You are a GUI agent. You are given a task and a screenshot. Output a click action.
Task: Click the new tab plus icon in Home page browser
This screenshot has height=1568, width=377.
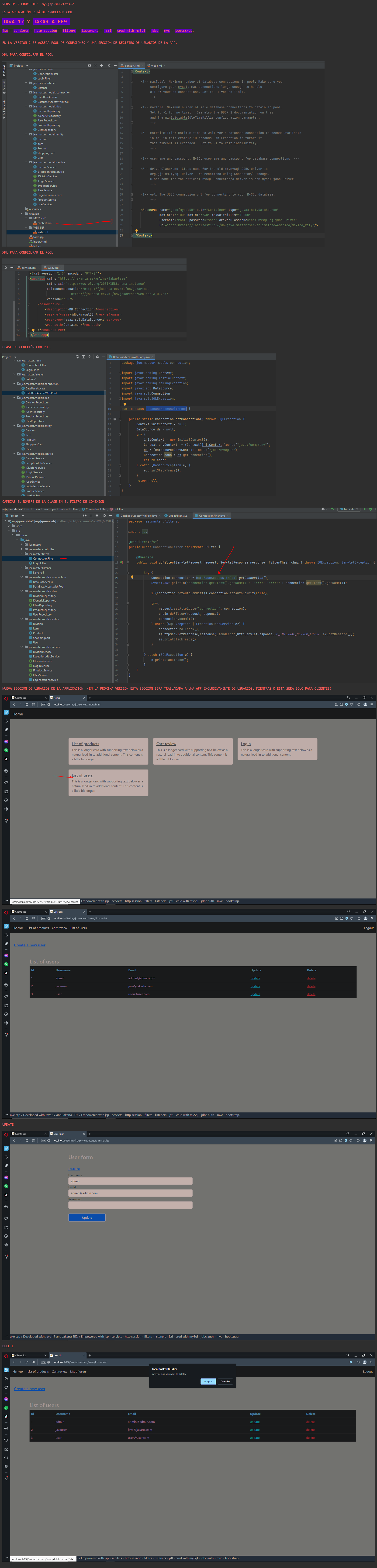90,698
